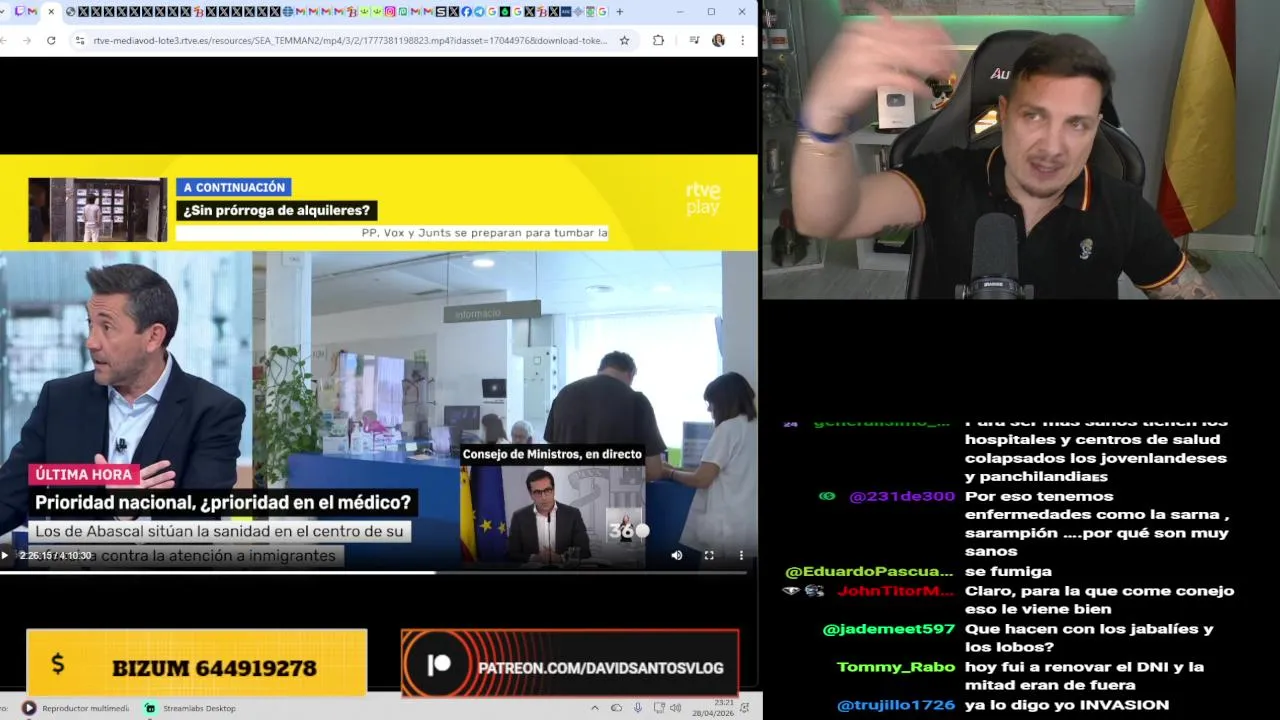
Task: Click chat username @trujillo1726
Action: coord(896,705)
